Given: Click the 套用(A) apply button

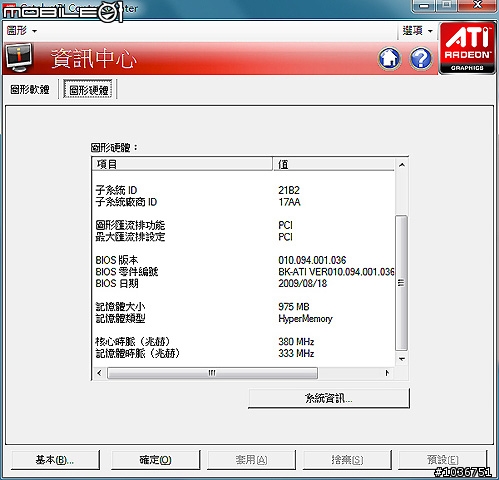Looking at the screenshot, I should [x=251, y=460].
